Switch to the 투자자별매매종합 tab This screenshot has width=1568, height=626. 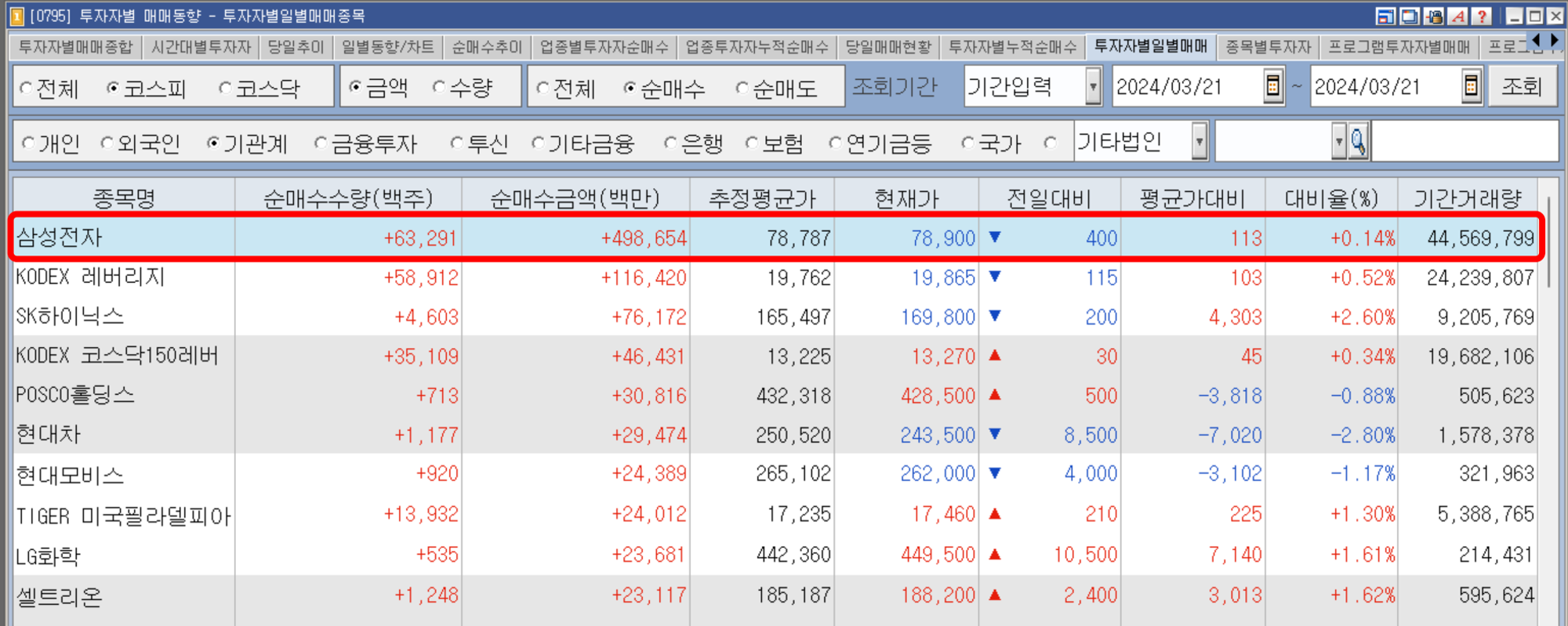tap(75, 47)
